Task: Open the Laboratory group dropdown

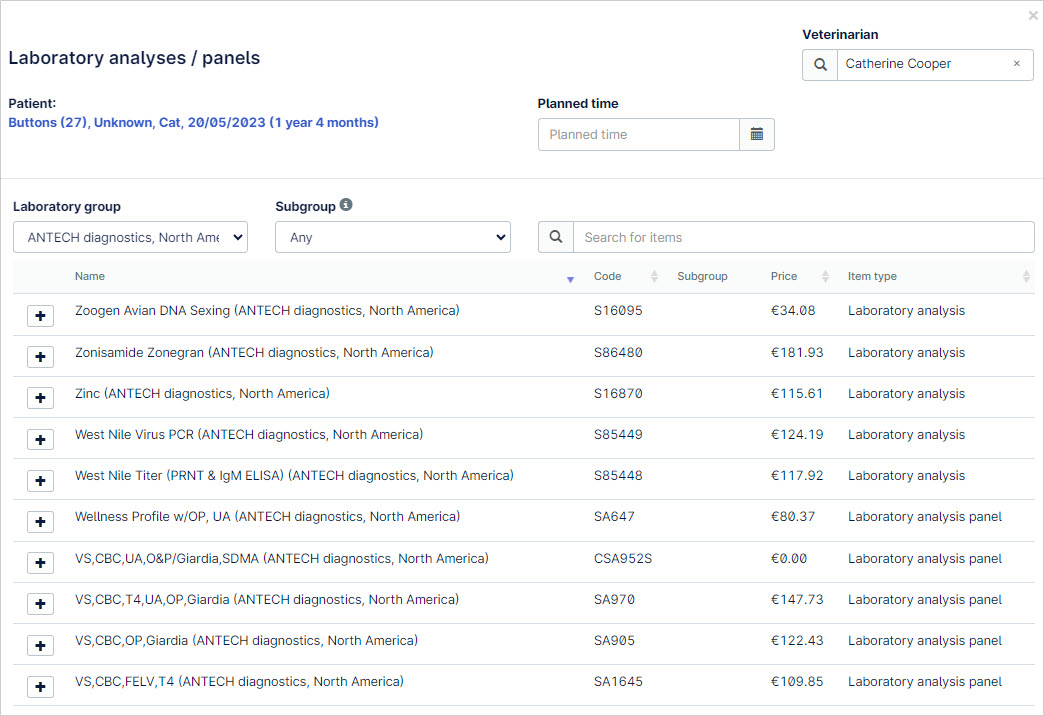Action: coord(130,237)
